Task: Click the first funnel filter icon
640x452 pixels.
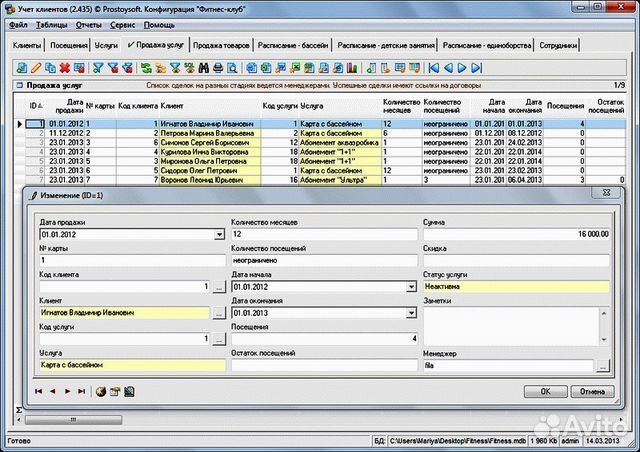Action: [97, 68]
